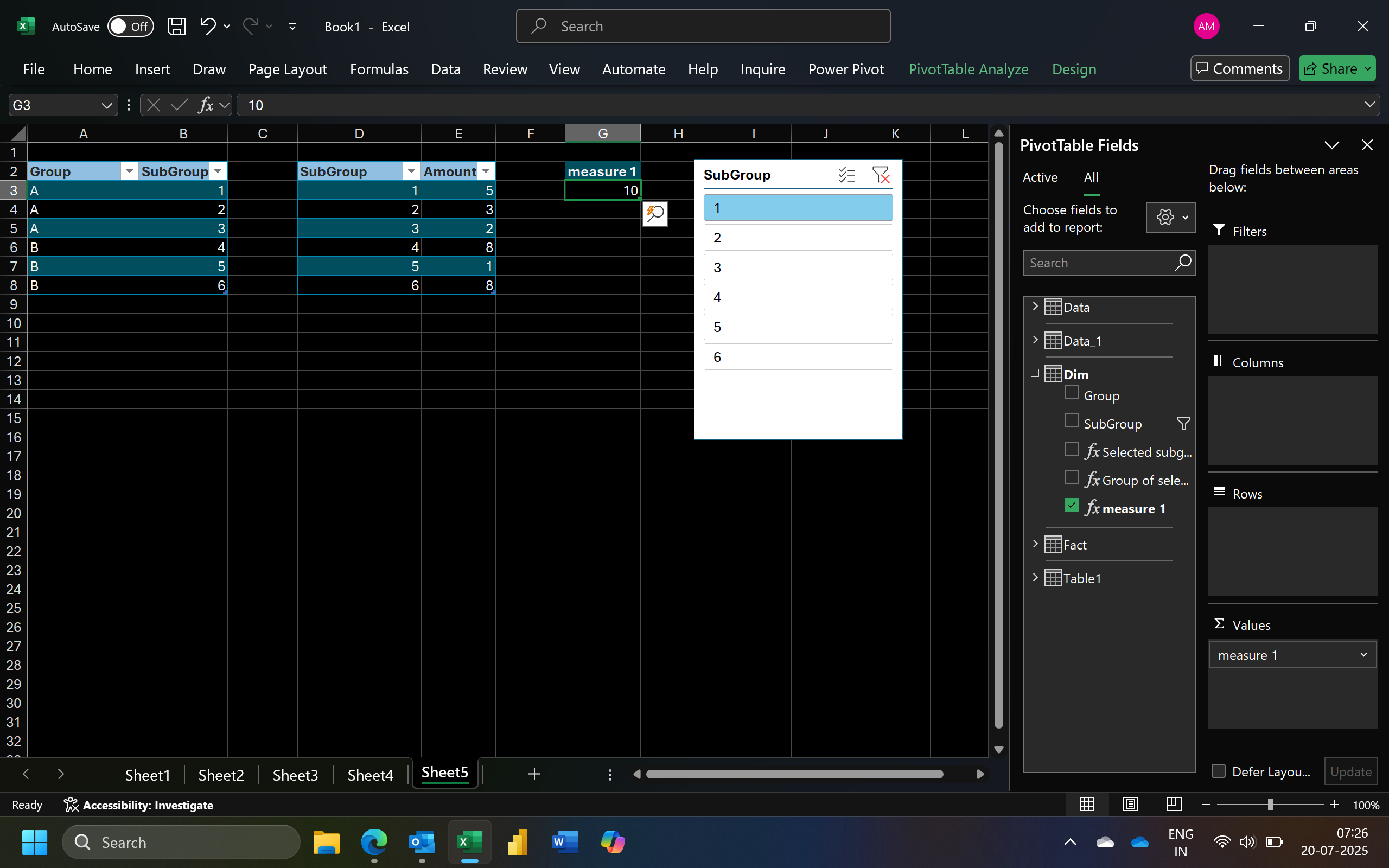Open the Amount column filter dropdown

486,171
